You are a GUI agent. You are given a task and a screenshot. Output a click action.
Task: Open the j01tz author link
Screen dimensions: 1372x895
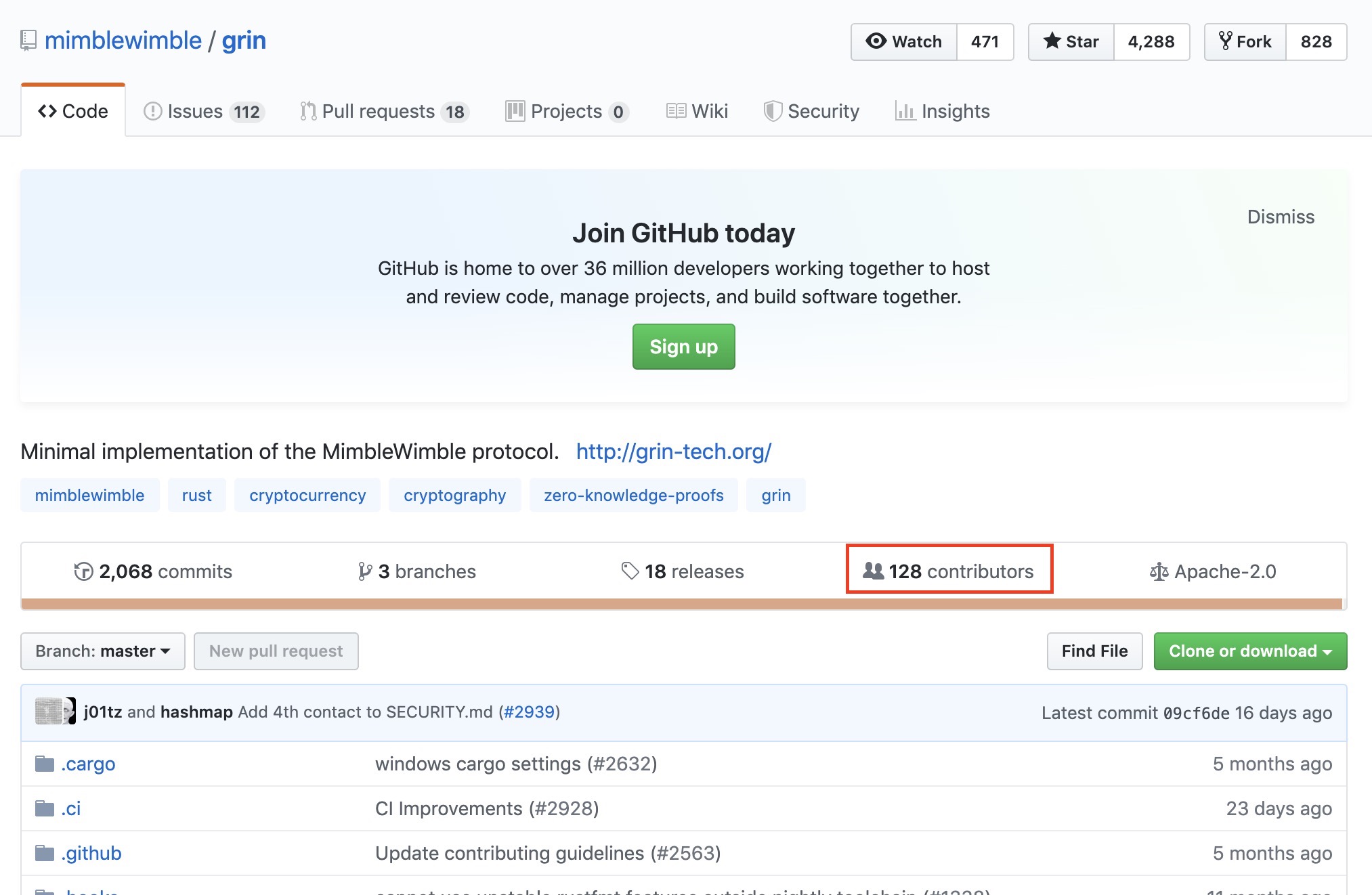pyautogui.click(x=103, y=712)
